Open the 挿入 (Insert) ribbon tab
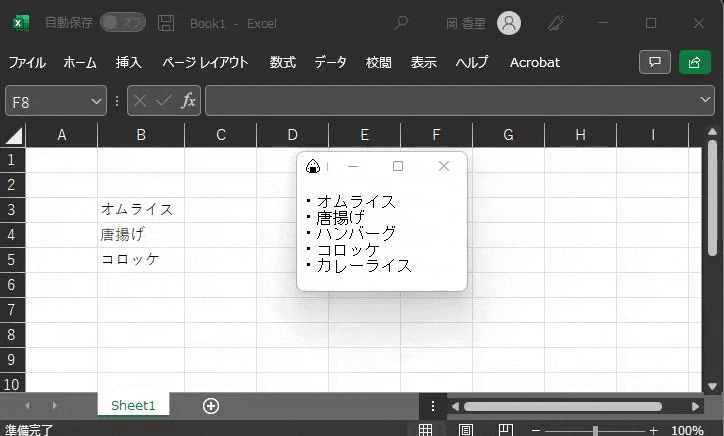This screenshot has height=436, width=724. click(x=129, y=62)
